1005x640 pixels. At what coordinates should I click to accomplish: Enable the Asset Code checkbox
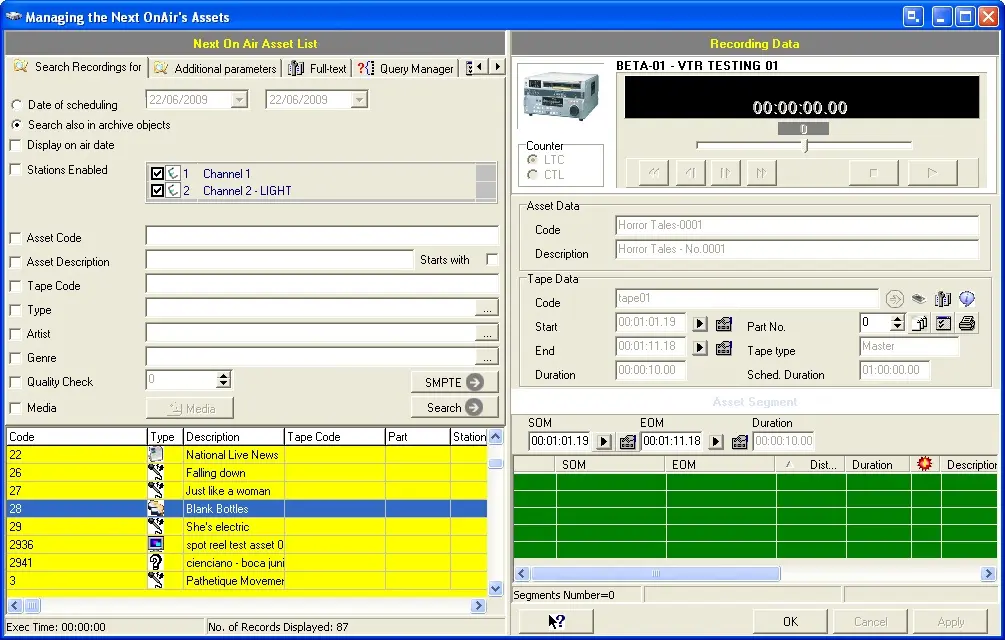pyautogui.click(x=15, y=238)
